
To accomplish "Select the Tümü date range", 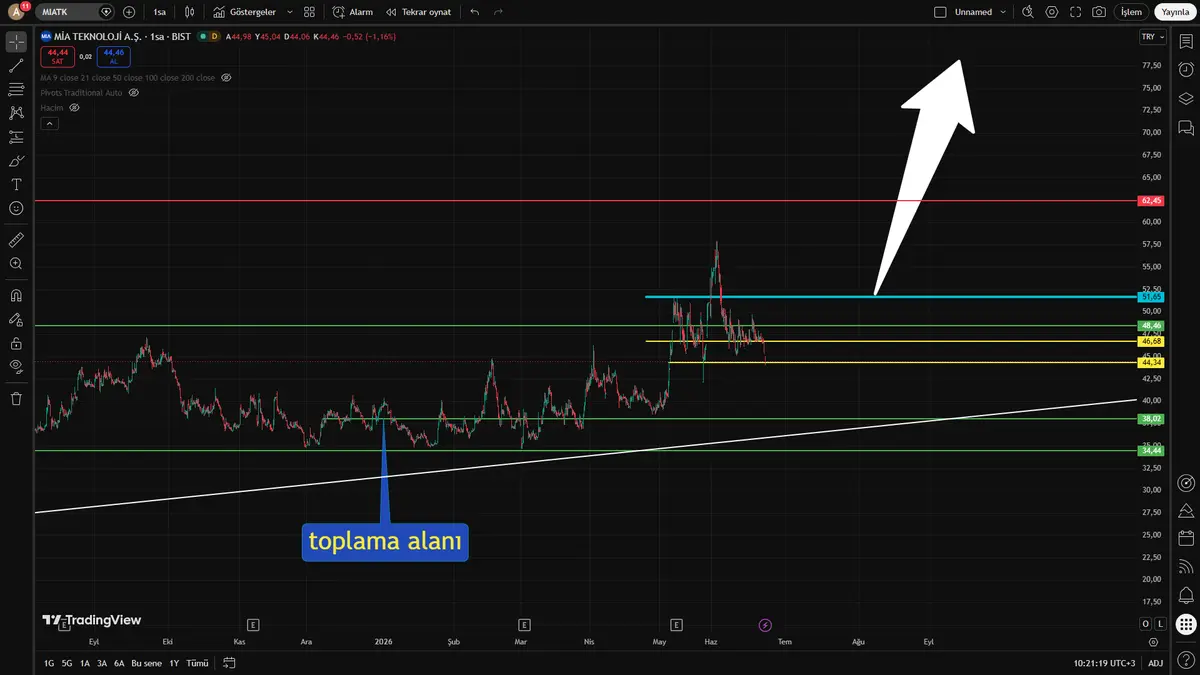I will pyautogui.click(x=198, y=663).
